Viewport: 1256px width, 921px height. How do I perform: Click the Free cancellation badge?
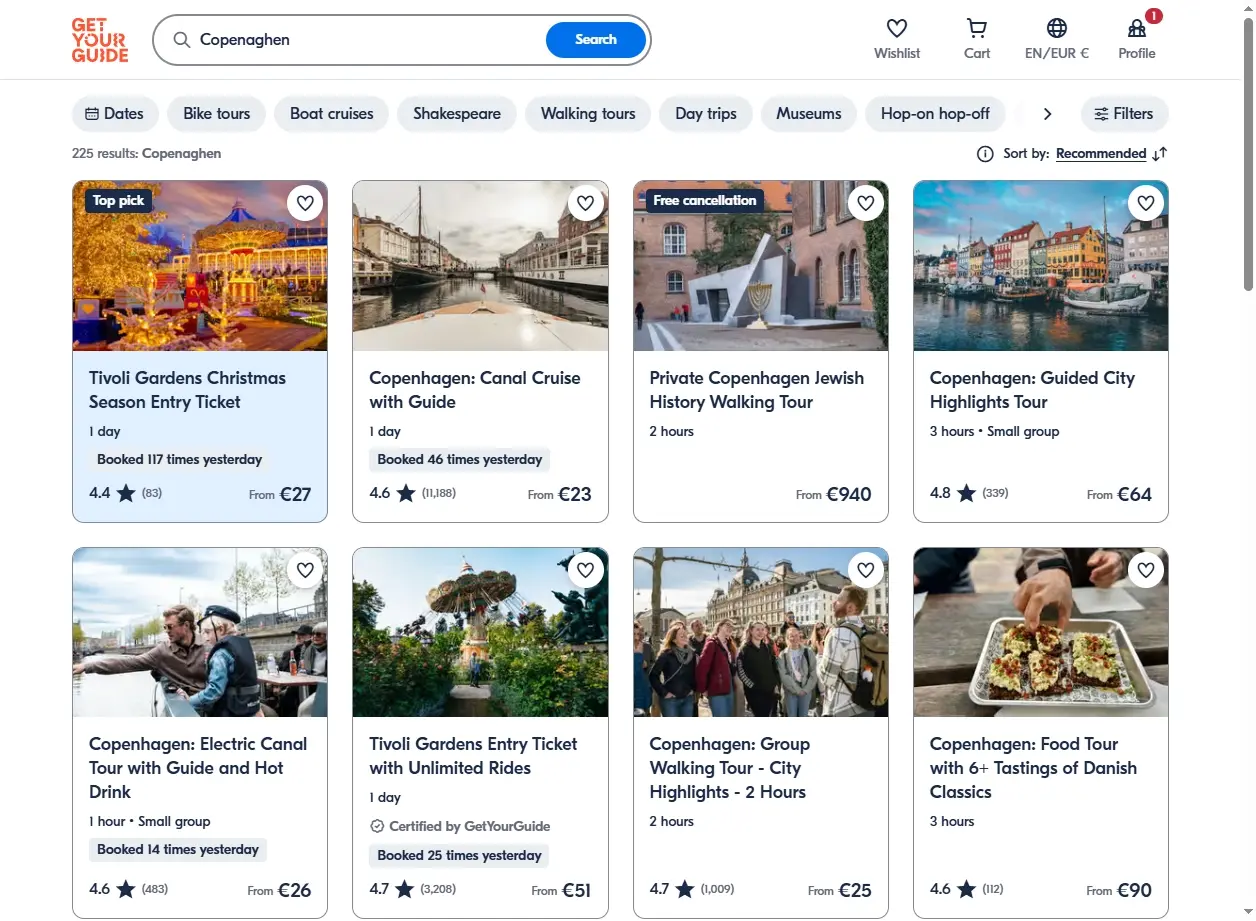705,201
